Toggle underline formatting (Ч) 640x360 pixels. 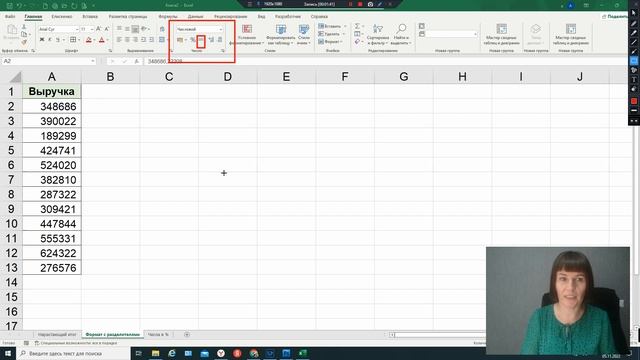point(58,40)
